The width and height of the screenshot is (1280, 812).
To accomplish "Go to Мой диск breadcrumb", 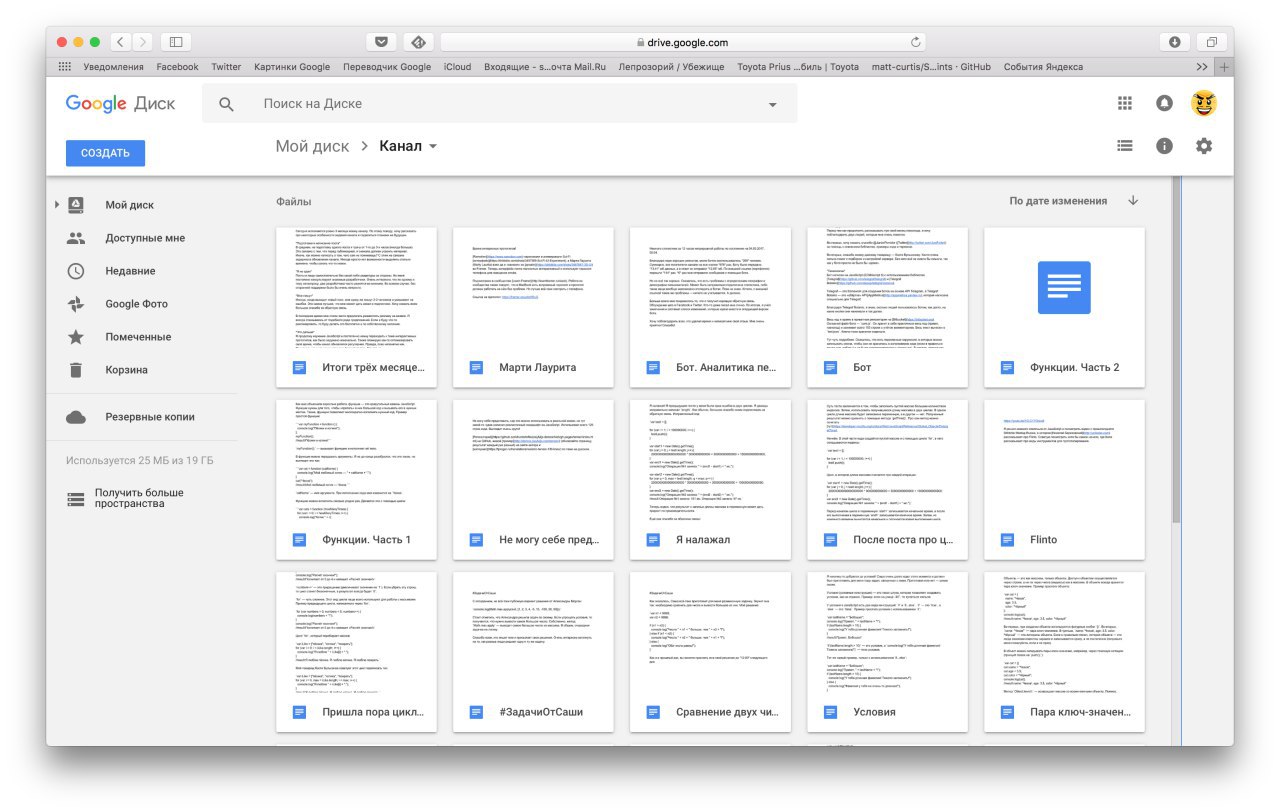I will click(313, 146).
